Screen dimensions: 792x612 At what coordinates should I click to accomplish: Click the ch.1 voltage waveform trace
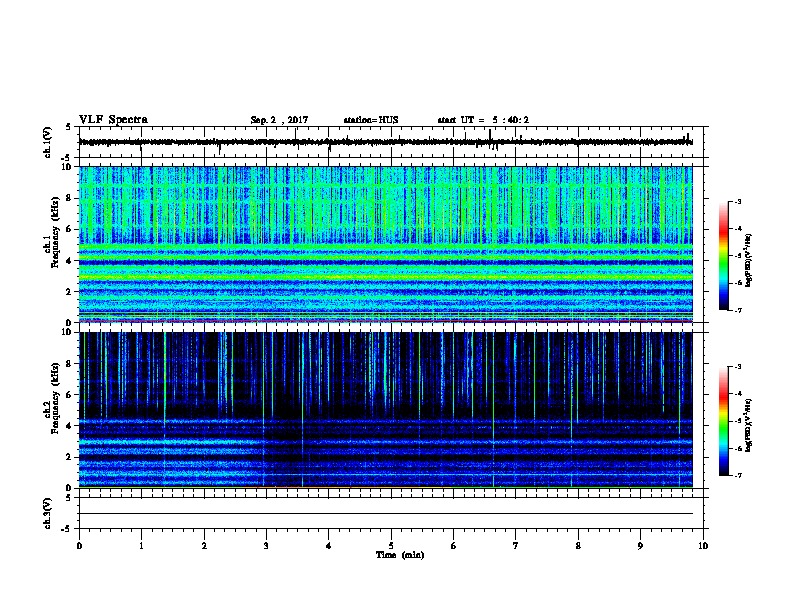[x=385, y=142]
